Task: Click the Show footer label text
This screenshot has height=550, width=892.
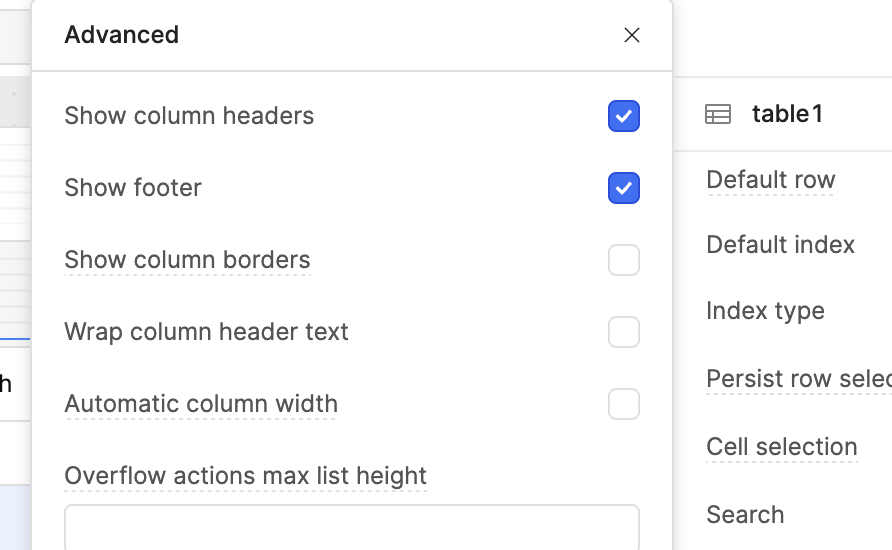Action: [x=133, y=188]
